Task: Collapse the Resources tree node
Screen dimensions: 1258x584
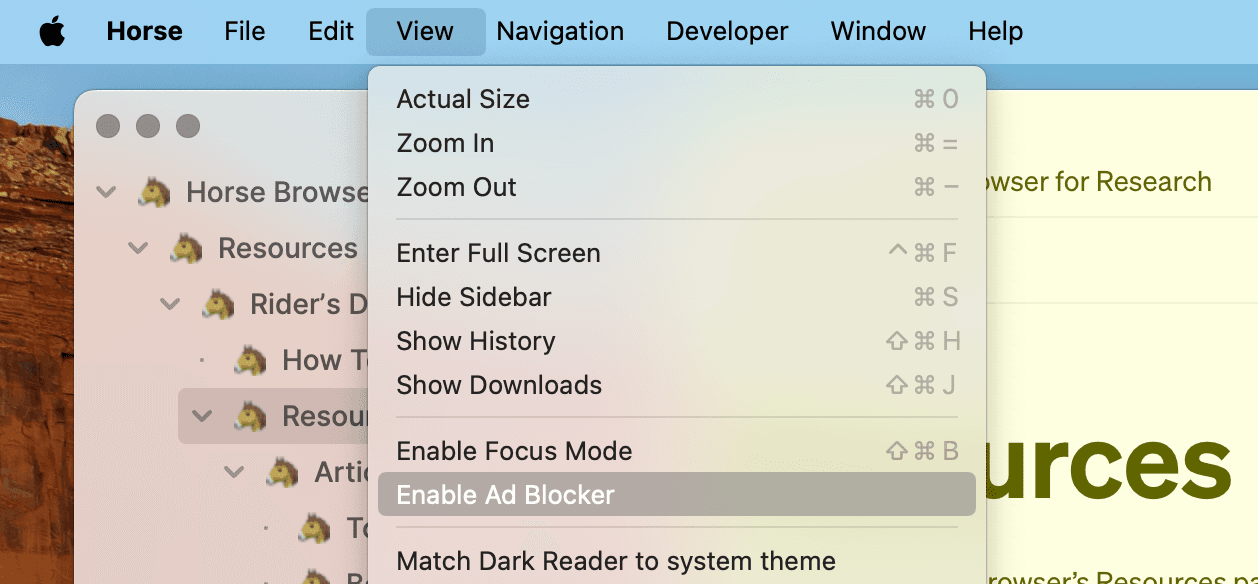Action: [139, 248]
